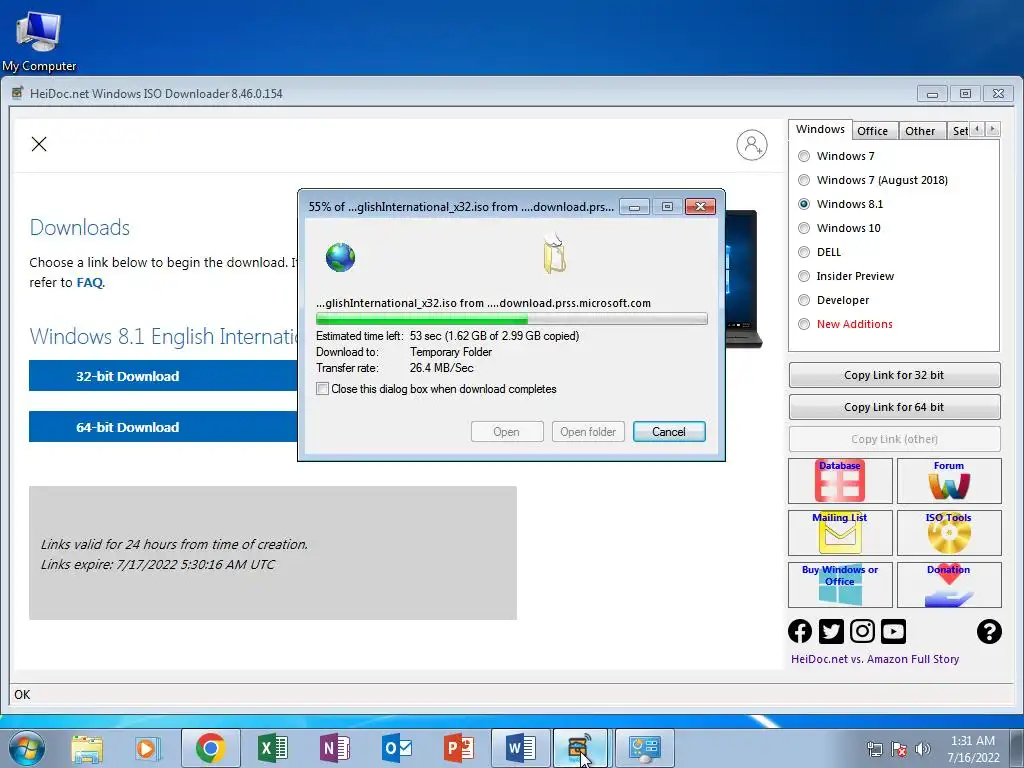Open the Facebook social icon
Screen dimensions: 1024x768
[x=800, y=632]
